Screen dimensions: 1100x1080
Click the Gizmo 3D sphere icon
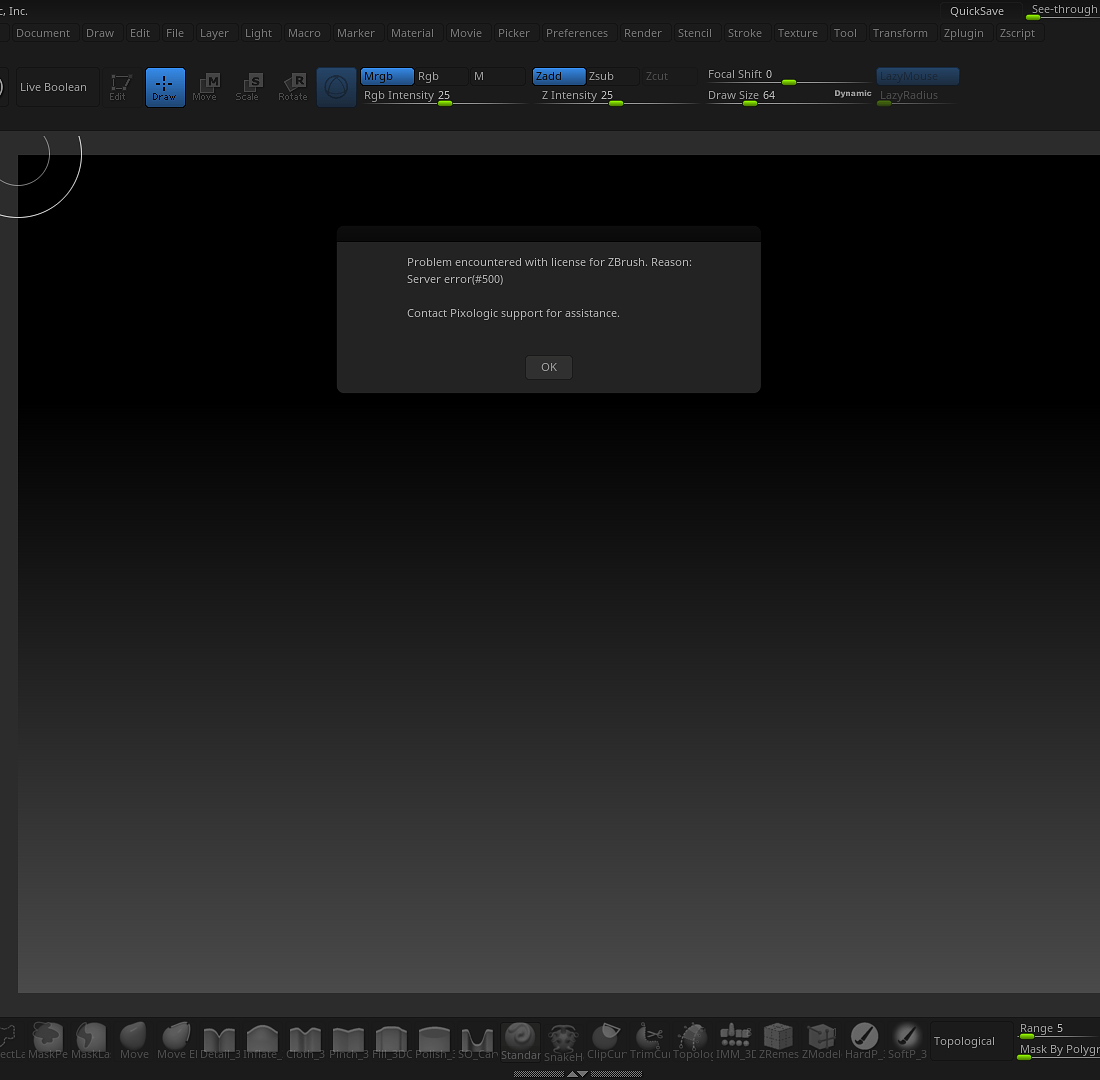coord(336,87)
